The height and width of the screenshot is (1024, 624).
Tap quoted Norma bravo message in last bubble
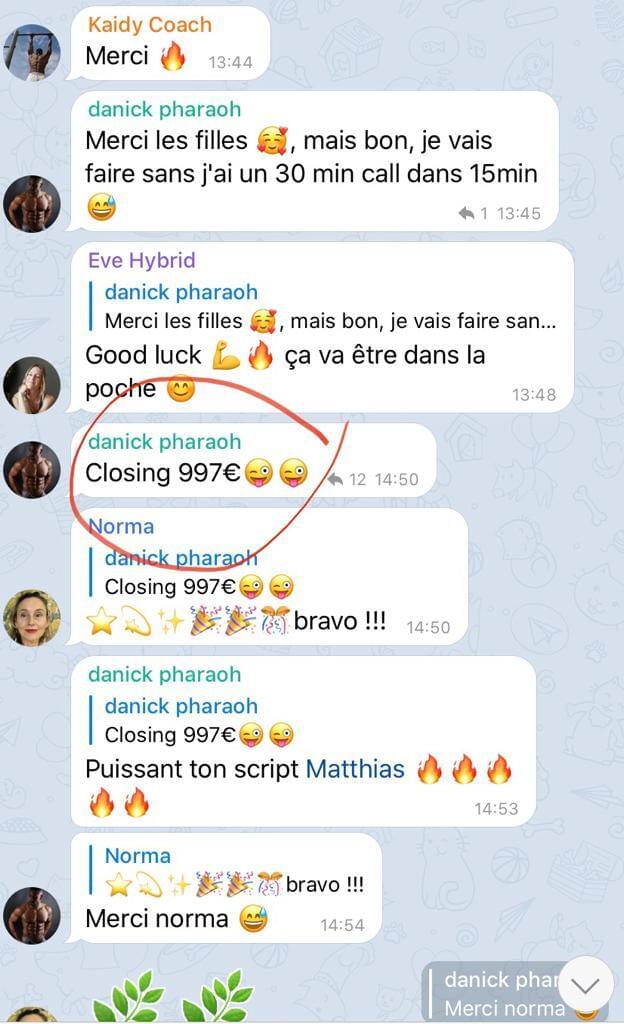pos(226,871)
